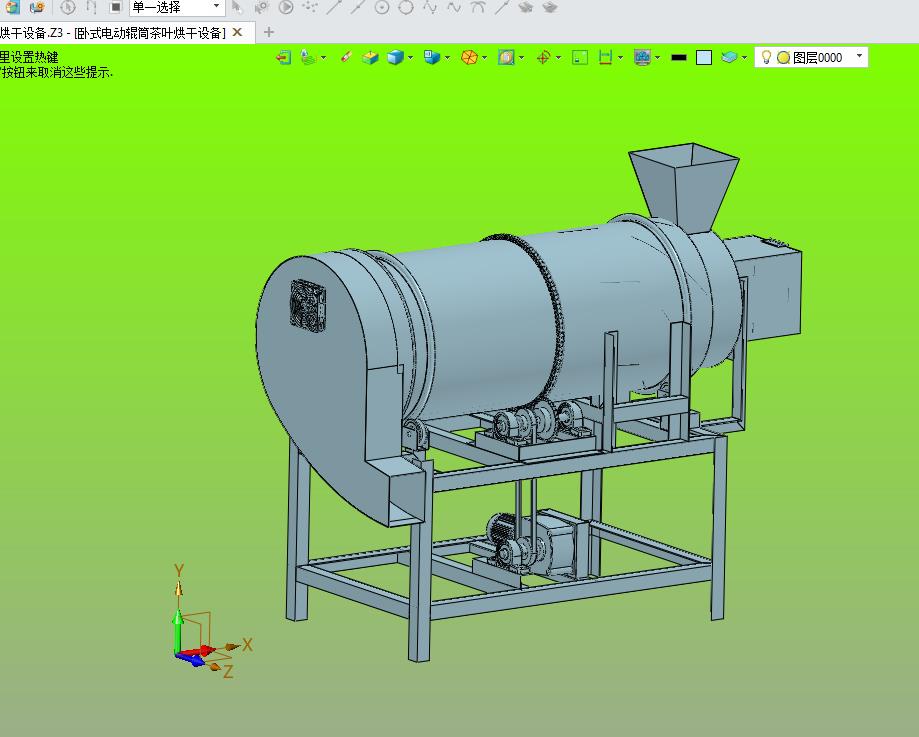Expand dropdown arrow beside measure bracket icon
Viewport: 919px width, 737px height.
pos(621,57)
